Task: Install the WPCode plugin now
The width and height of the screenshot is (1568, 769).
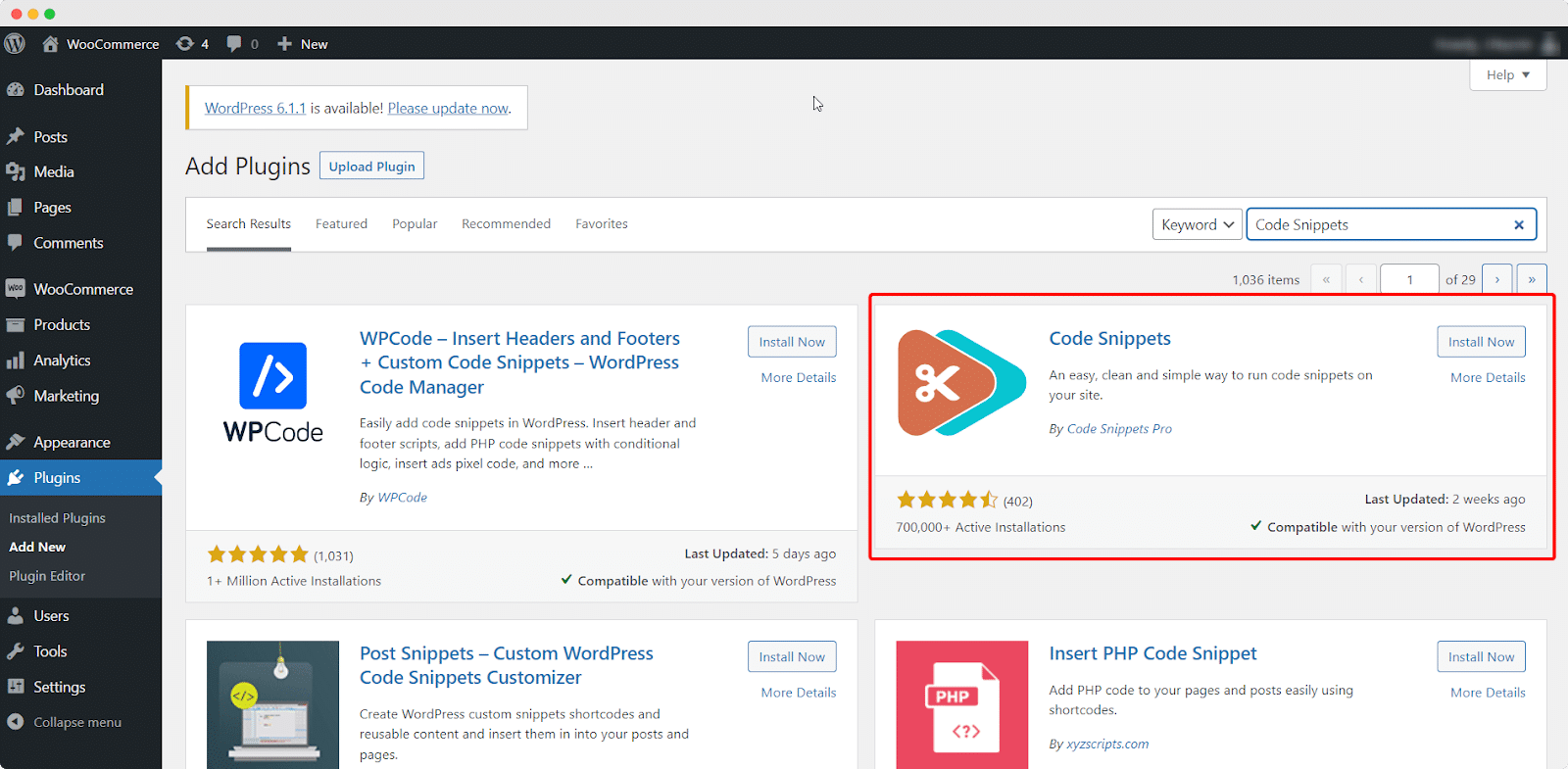Action: [x=792, y=342]
